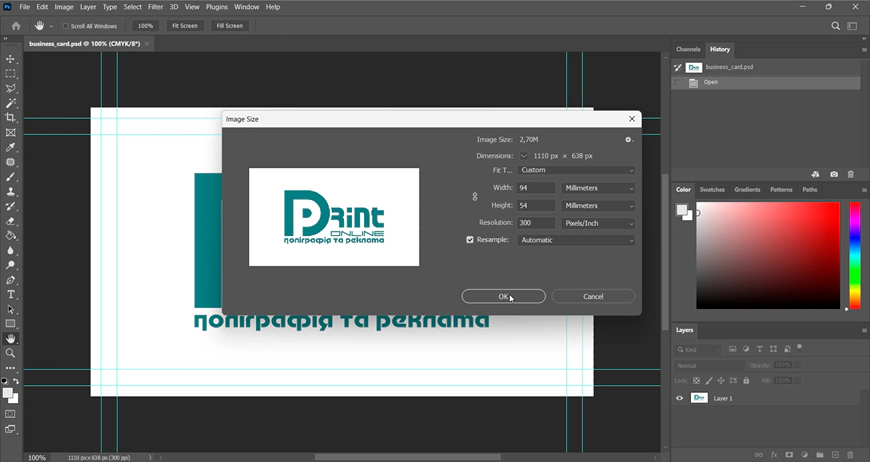
Task: Delete current state in History panel
Action: click(x=851, y=174)
